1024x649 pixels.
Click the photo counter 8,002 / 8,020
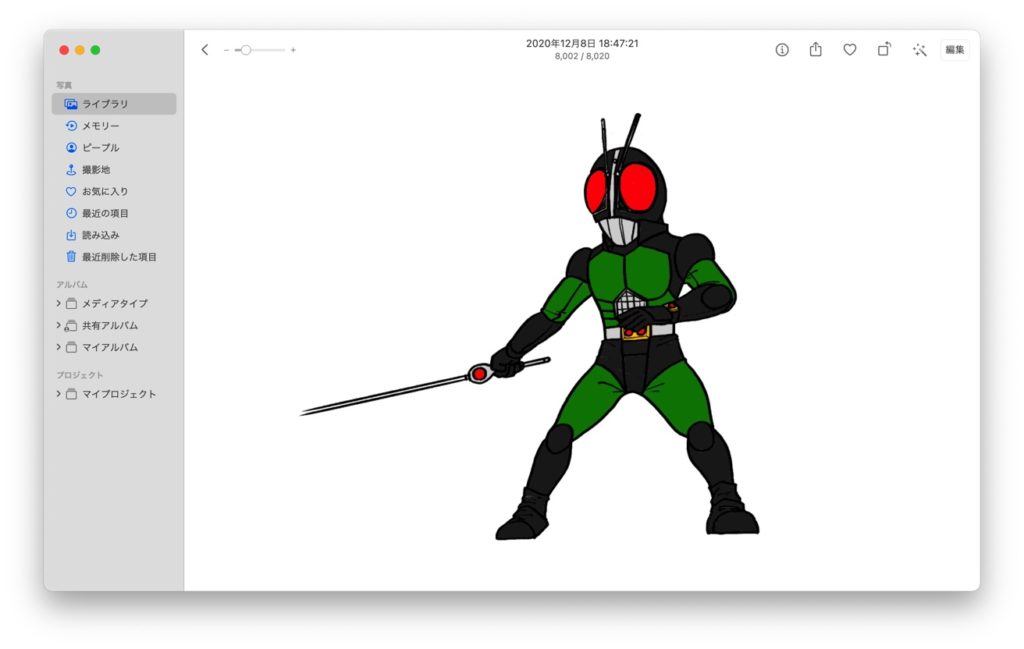click(x=583, y=56)
